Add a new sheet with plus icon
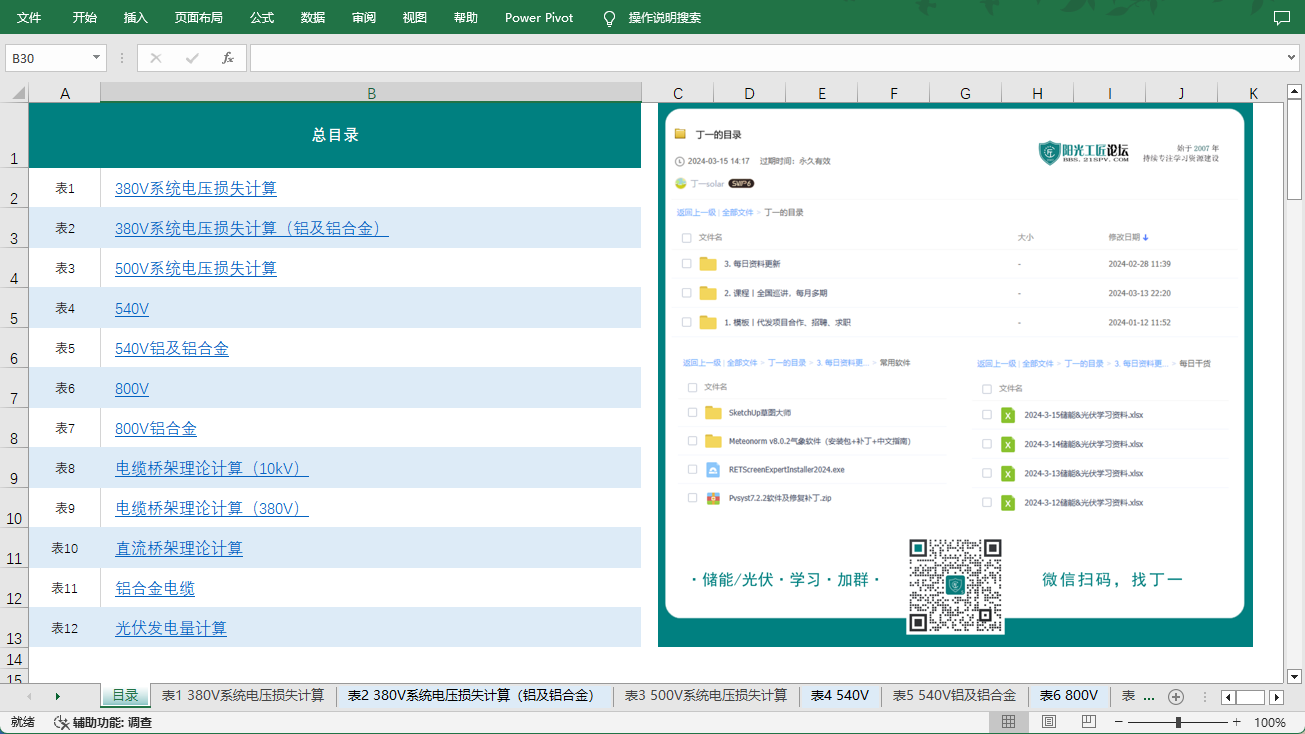This screenshot has height=734, width=1305. point(1176,696)
